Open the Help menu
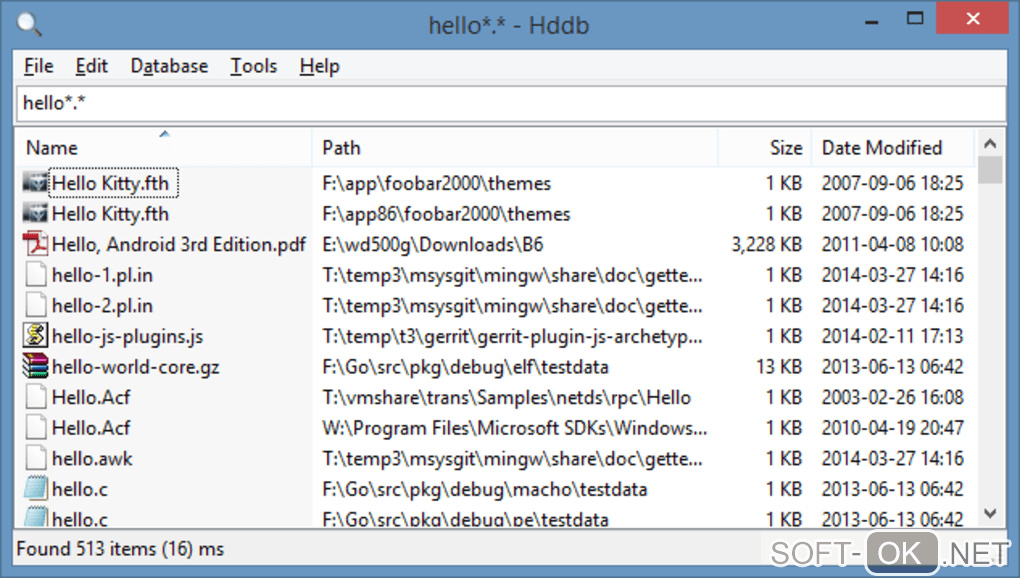 [319, 66]
